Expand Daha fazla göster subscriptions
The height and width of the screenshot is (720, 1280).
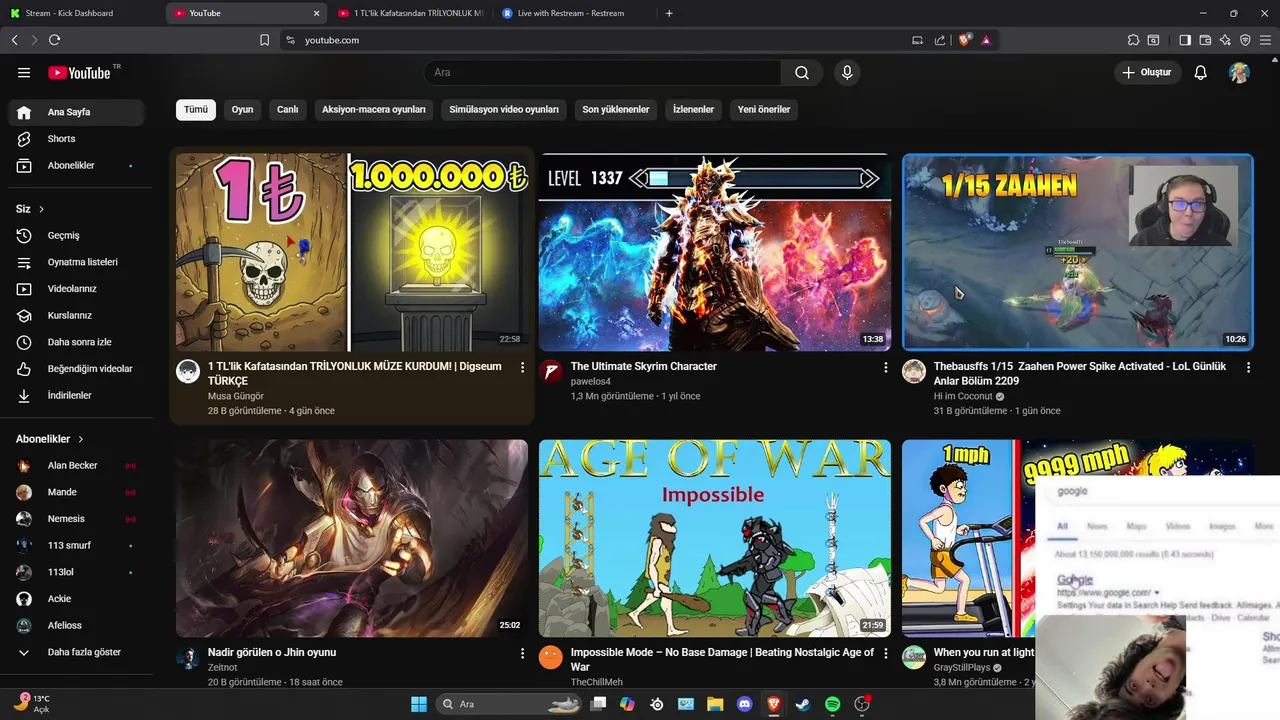click(x=76, y=652)
